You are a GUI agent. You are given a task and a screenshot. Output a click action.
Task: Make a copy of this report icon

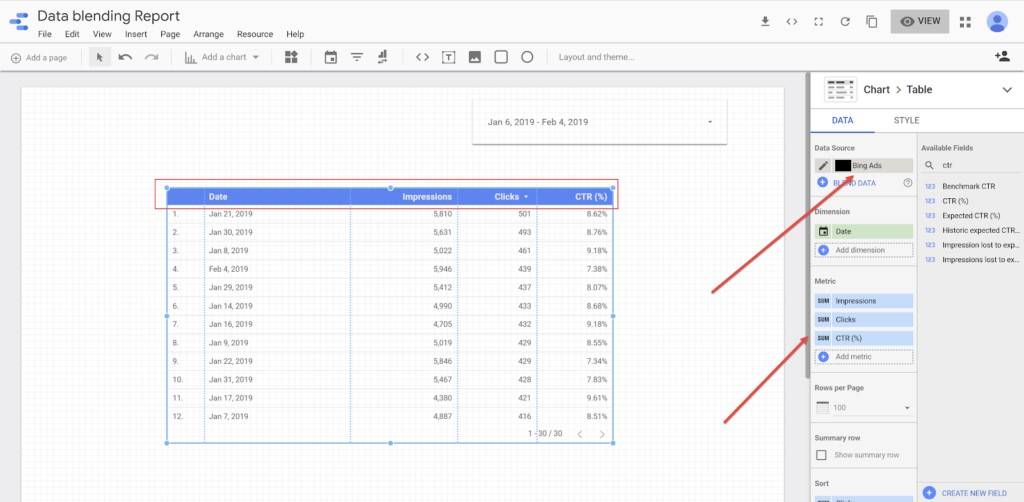coord(872,22)
